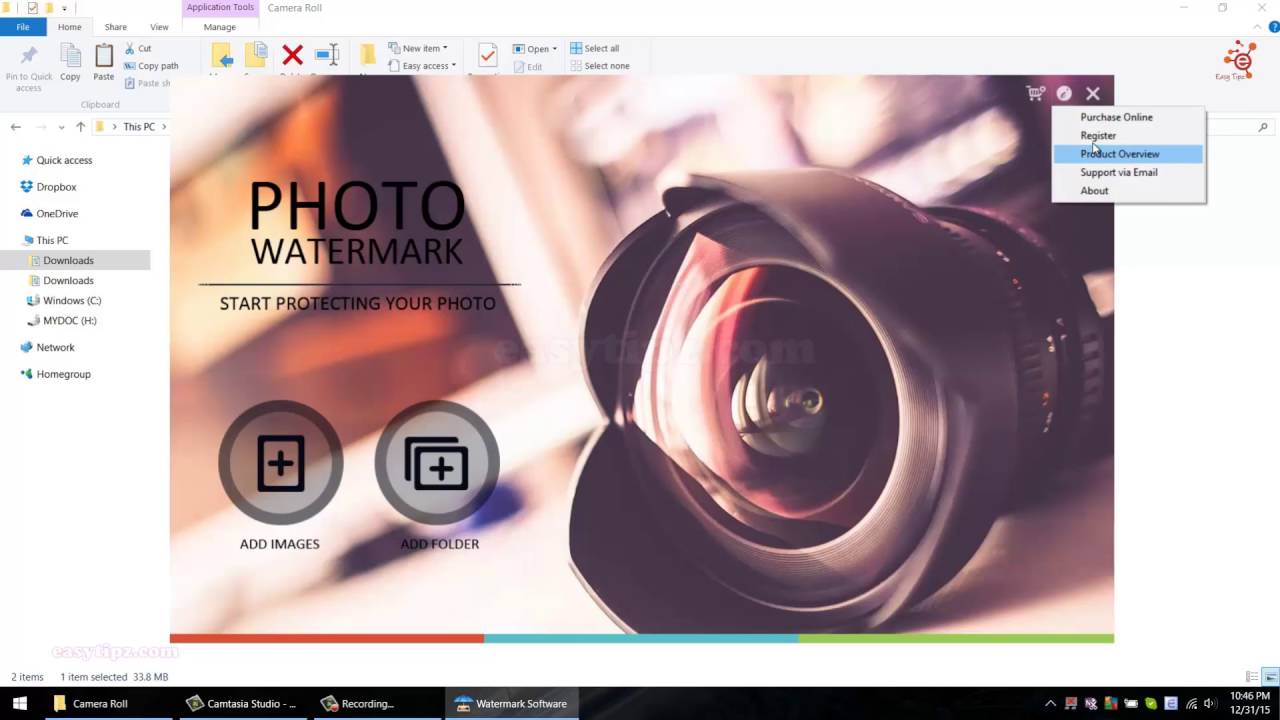Open Quick Access Toolbar customize dropdown
The height and width of the screenshot is (720, 1280).
click(65, 8)
